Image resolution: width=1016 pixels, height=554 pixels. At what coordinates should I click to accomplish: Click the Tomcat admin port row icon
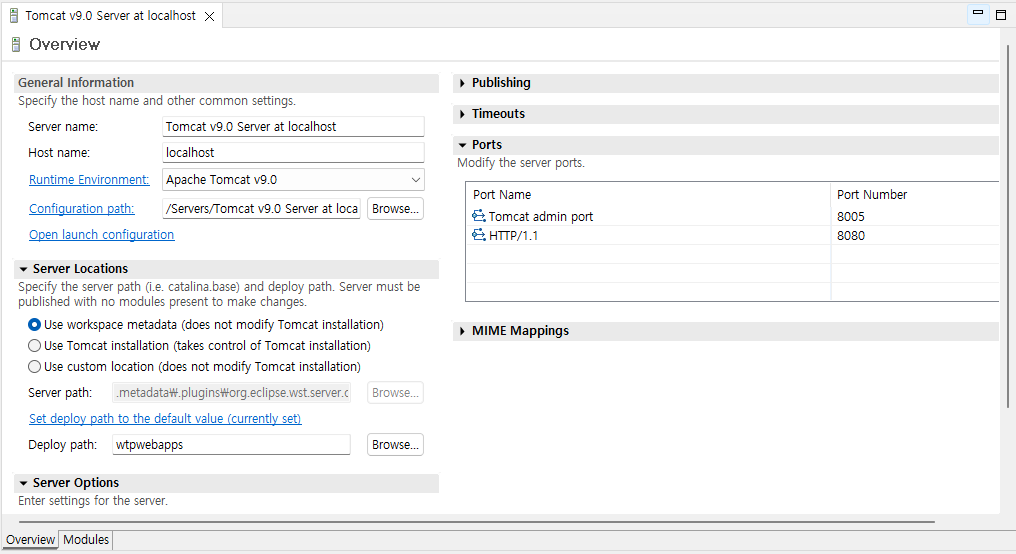coord(479,216)
